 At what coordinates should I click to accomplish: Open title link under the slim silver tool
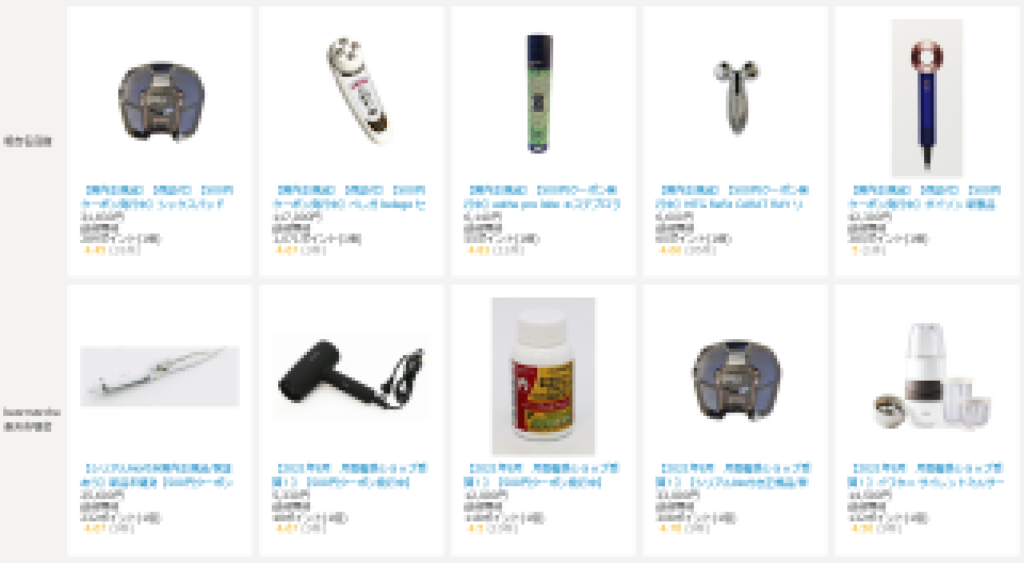(x=157, y=475)
